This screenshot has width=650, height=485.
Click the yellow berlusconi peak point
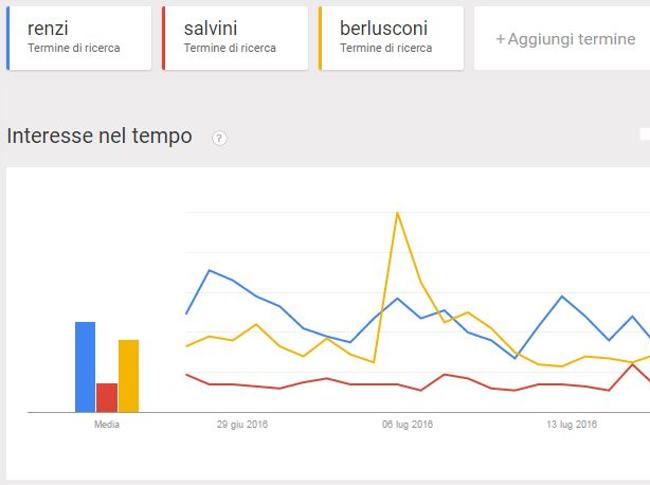click(398, 213)
